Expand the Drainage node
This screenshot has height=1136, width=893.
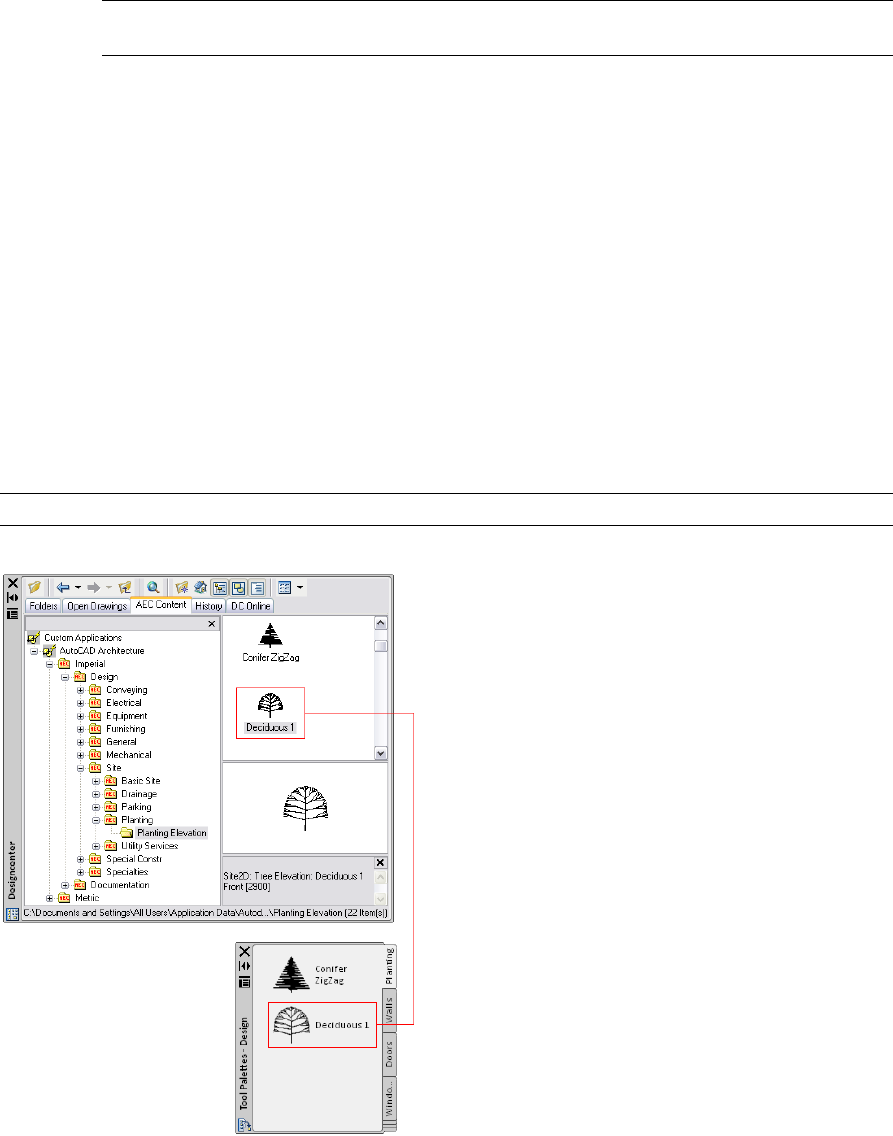tap(96, 795)
